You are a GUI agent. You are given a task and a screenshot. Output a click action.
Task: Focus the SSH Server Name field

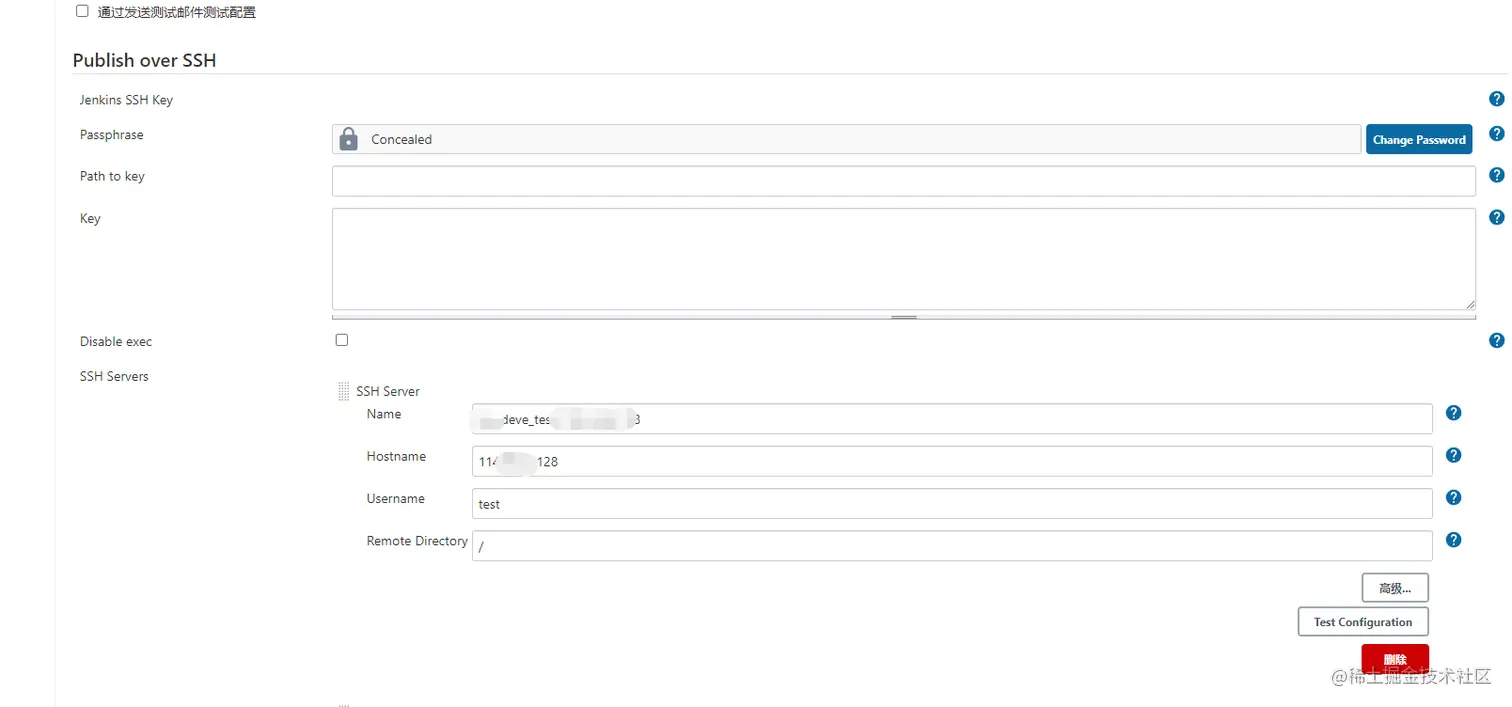click(952, 419)
